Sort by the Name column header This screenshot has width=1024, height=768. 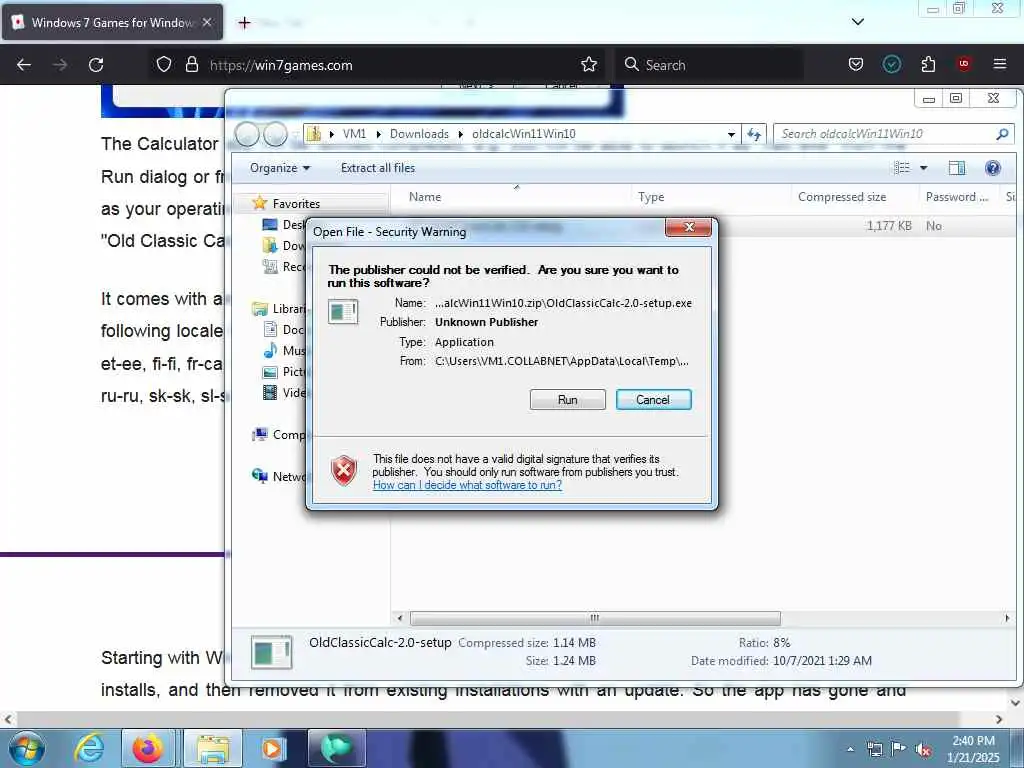pos(424,197)
